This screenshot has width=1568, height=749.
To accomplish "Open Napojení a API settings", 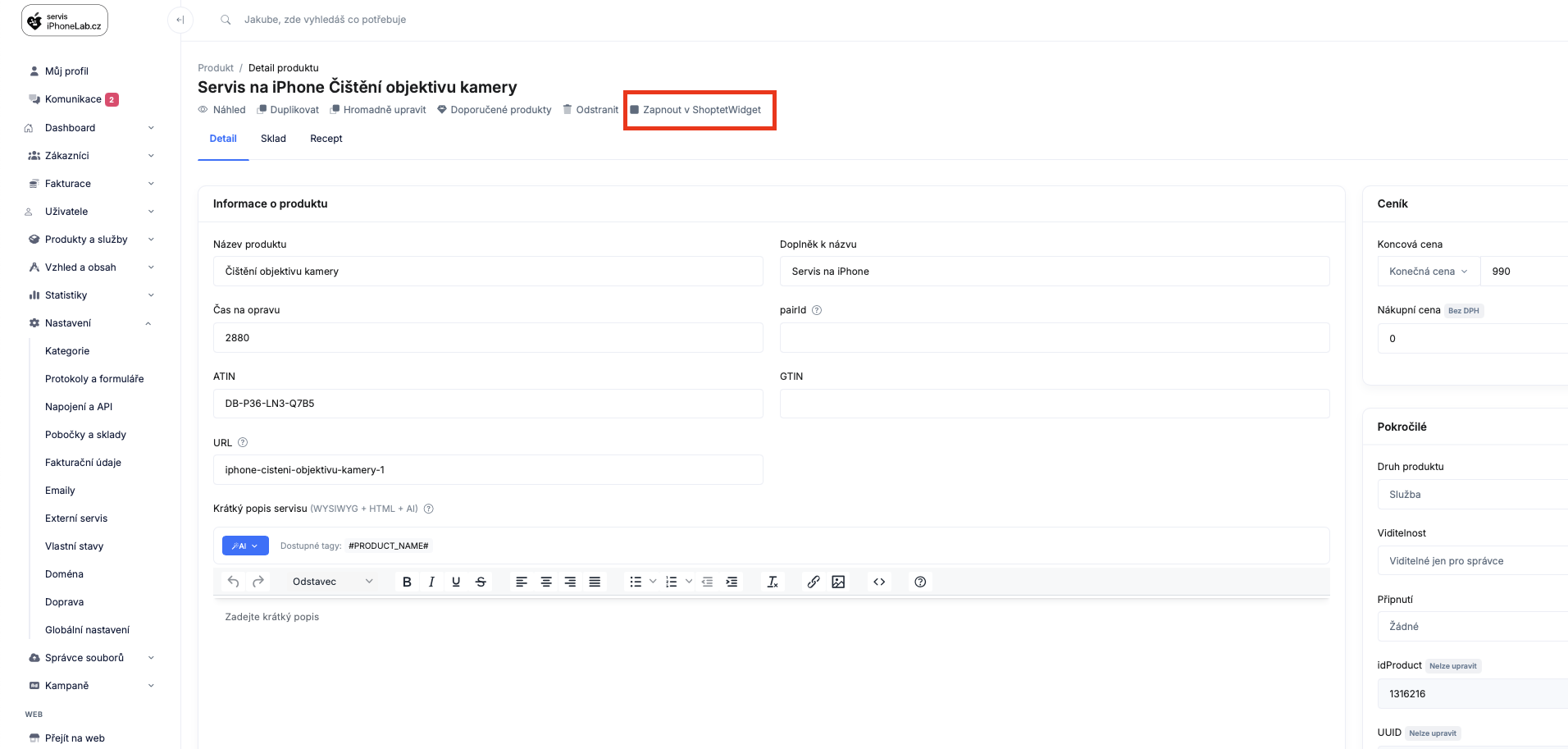I will click(79, 407).
